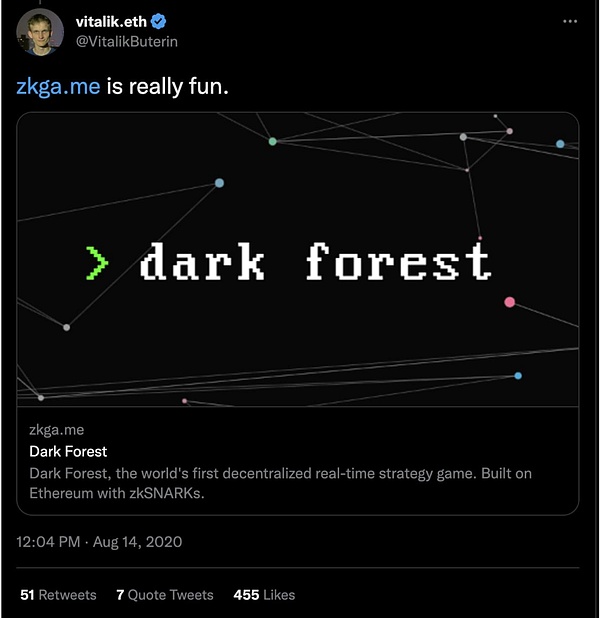Click the 'is really fun.' tweet text
The width and height of the screenshot is (600, 618).
click(167, 87)
